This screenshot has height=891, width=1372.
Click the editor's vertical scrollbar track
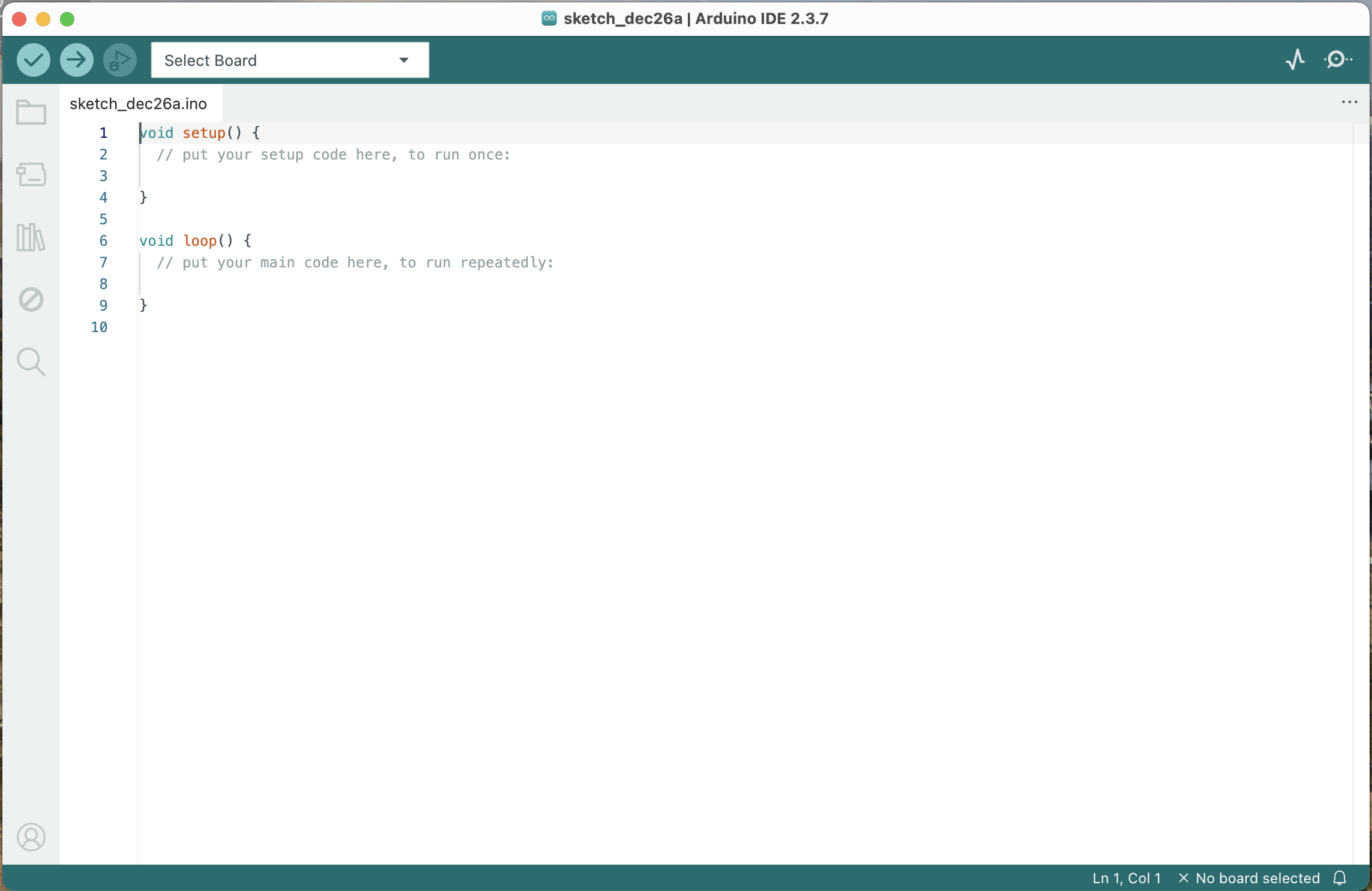tap(1361, 480)
